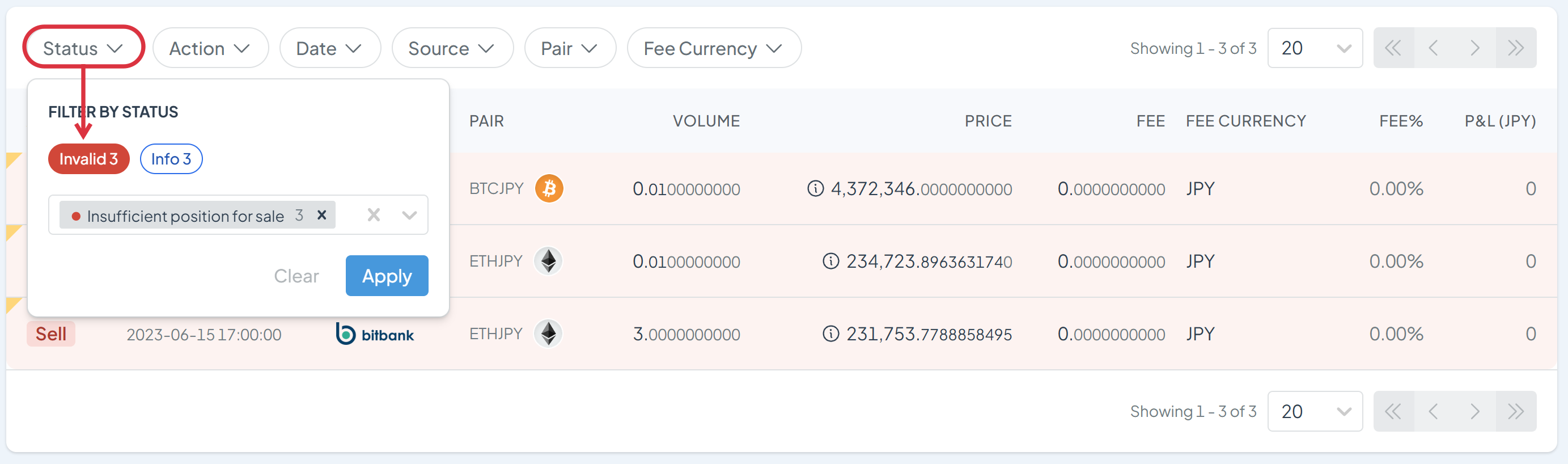This screenshot has width=1568, height=464.
Task: Apply the status filter
Action: click(387, 276)
